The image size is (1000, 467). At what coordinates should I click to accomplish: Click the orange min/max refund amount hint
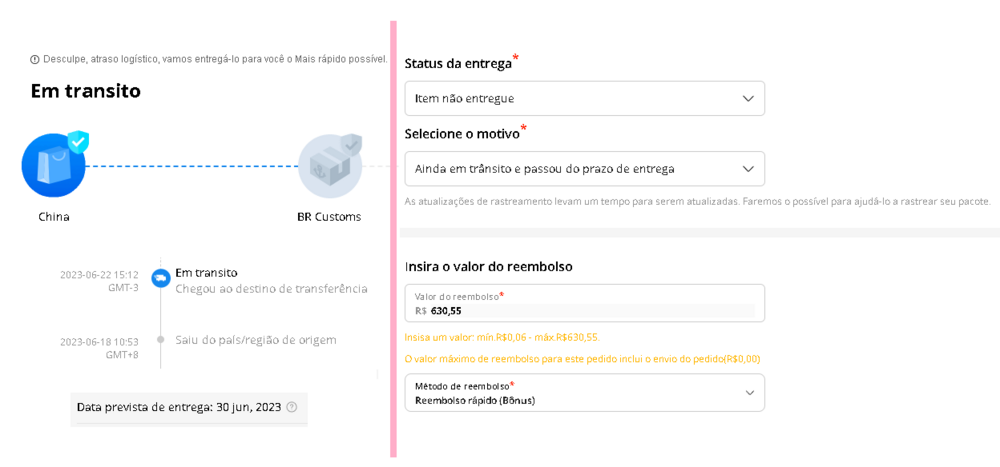tap(502, 337)
